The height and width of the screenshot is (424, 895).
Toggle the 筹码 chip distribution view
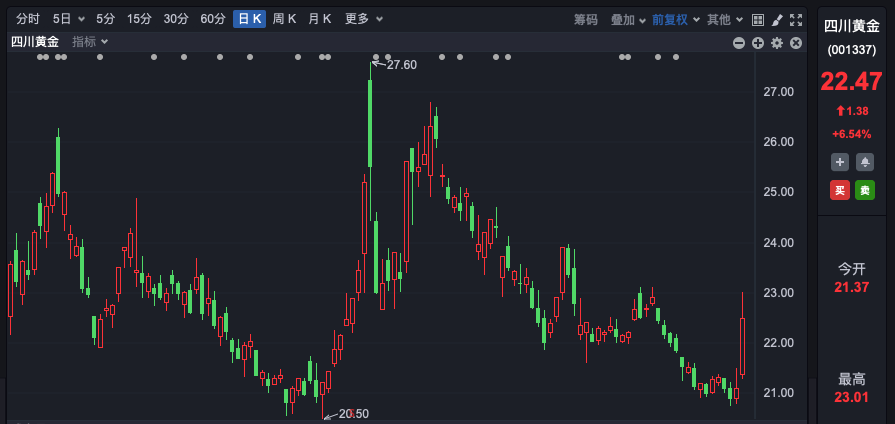(586, 19)
